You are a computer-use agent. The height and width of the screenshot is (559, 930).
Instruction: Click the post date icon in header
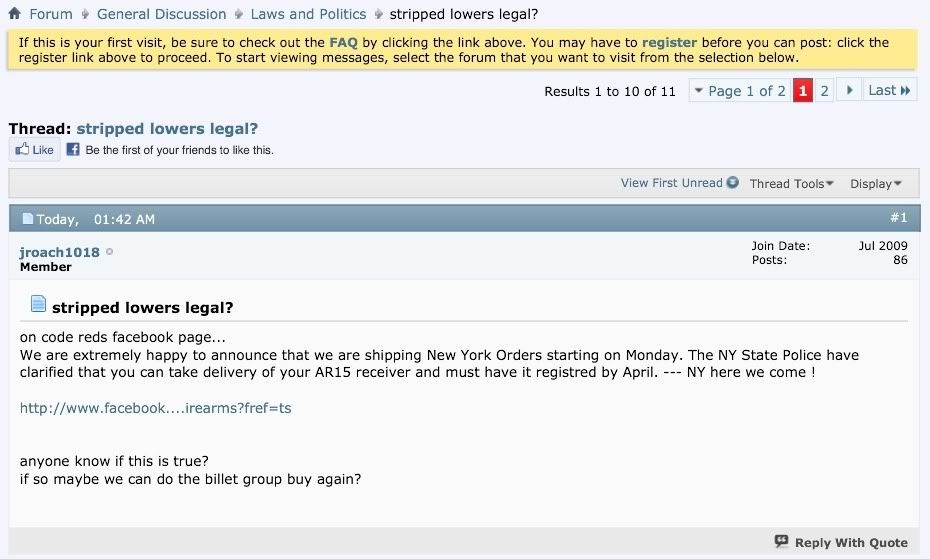pos(28,219)
